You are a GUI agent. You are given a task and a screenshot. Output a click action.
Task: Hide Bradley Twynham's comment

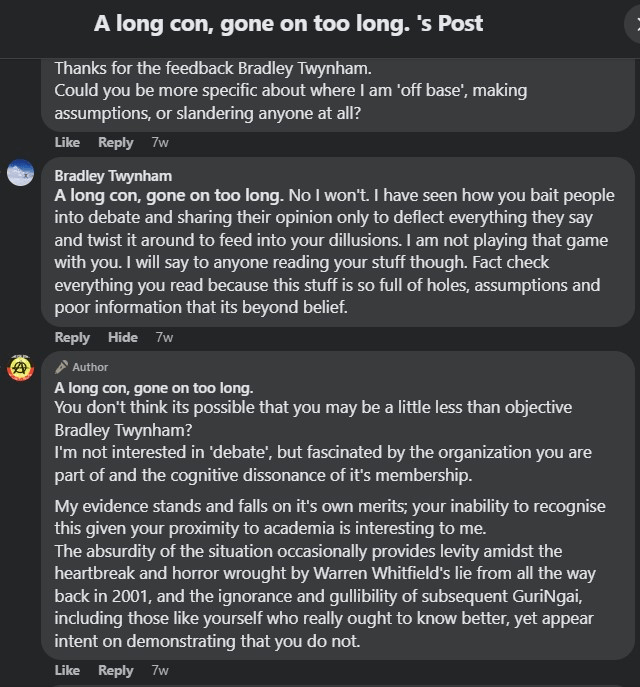pos(123,337)
